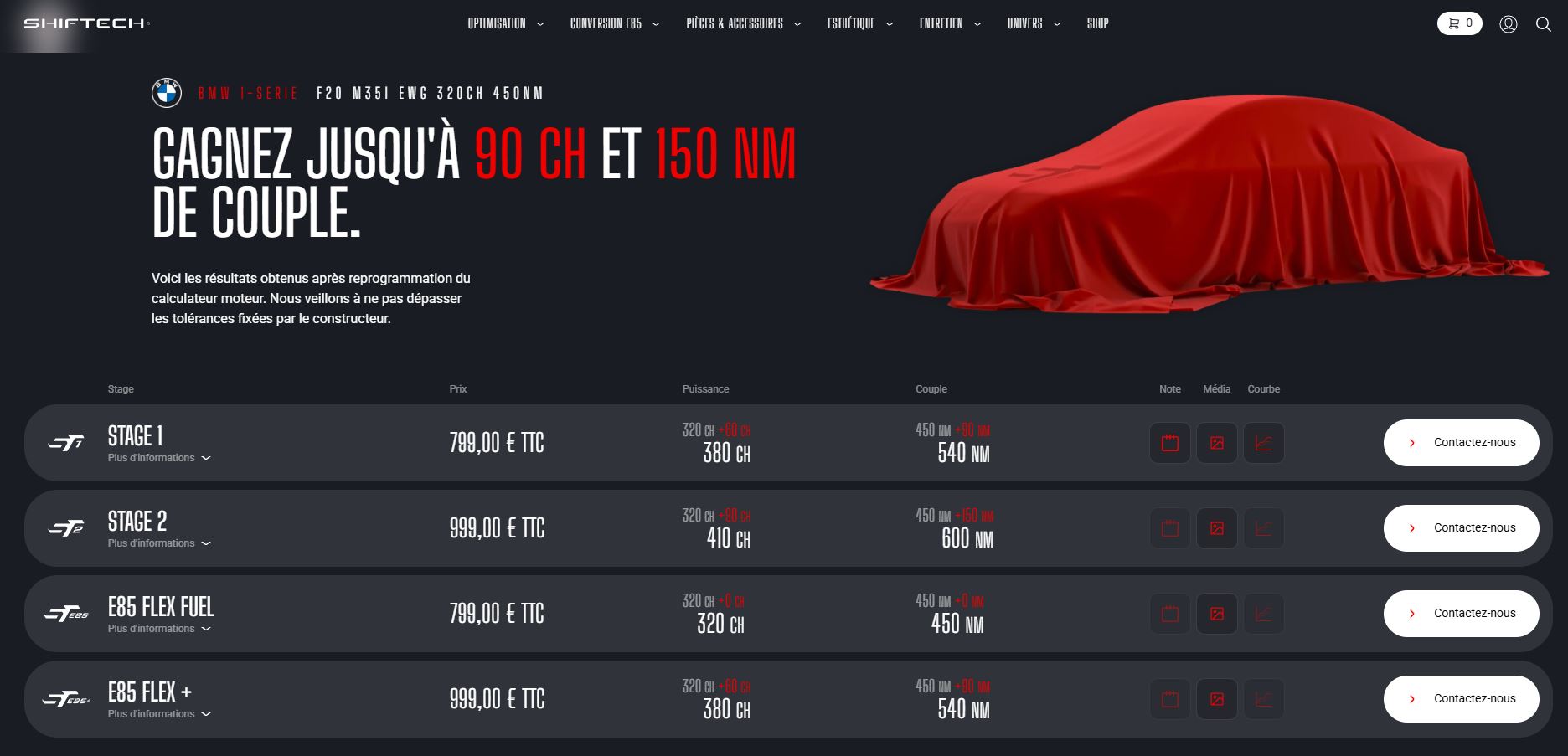Open the E85 Flex Fuel media icon

click(x=1217, y=614)
